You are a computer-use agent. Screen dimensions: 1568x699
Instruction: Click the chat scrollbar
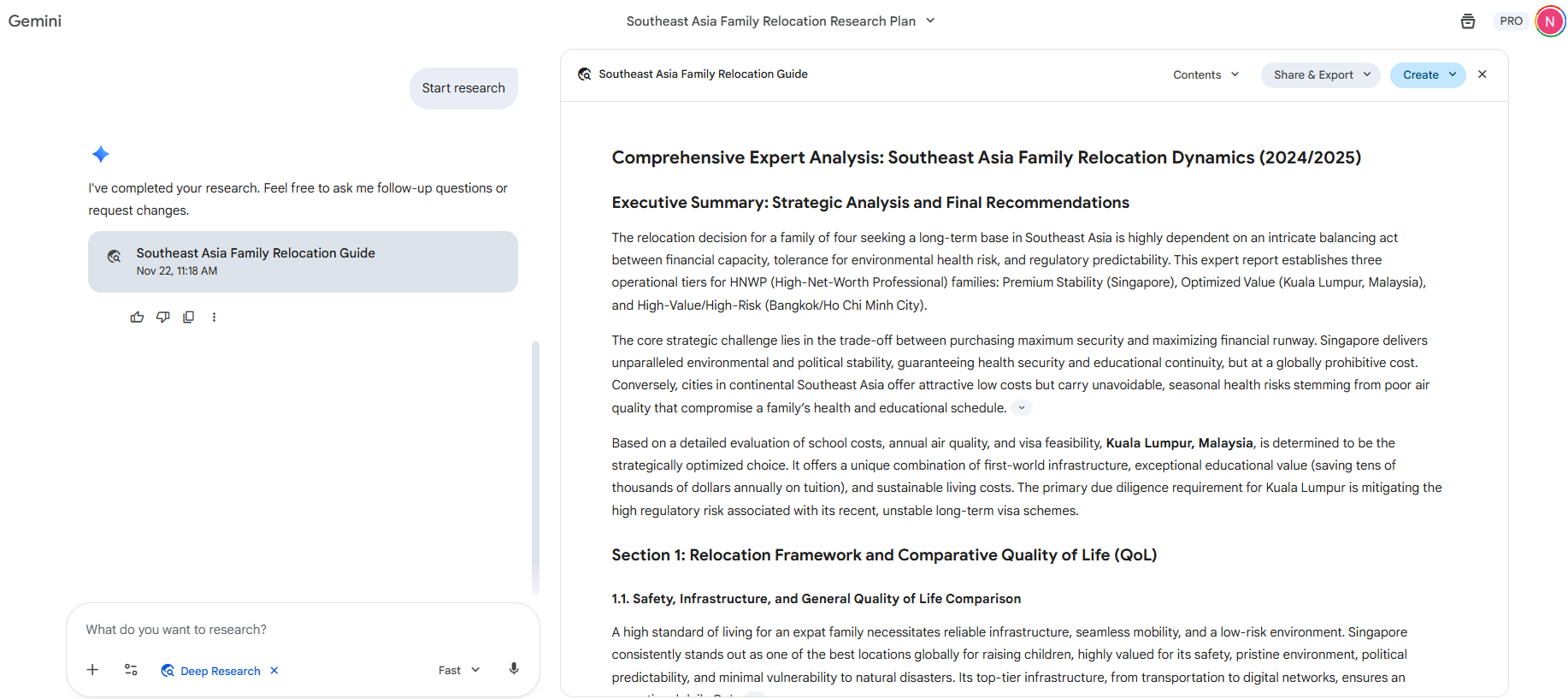535,467
